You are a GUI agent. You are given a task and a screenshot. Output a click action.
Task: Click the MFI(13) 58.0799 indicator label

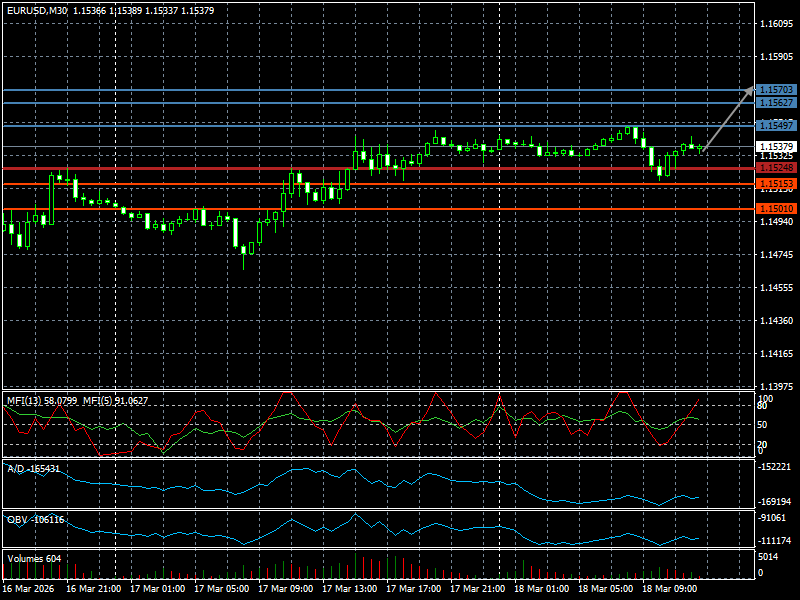[x=42, y=400]
